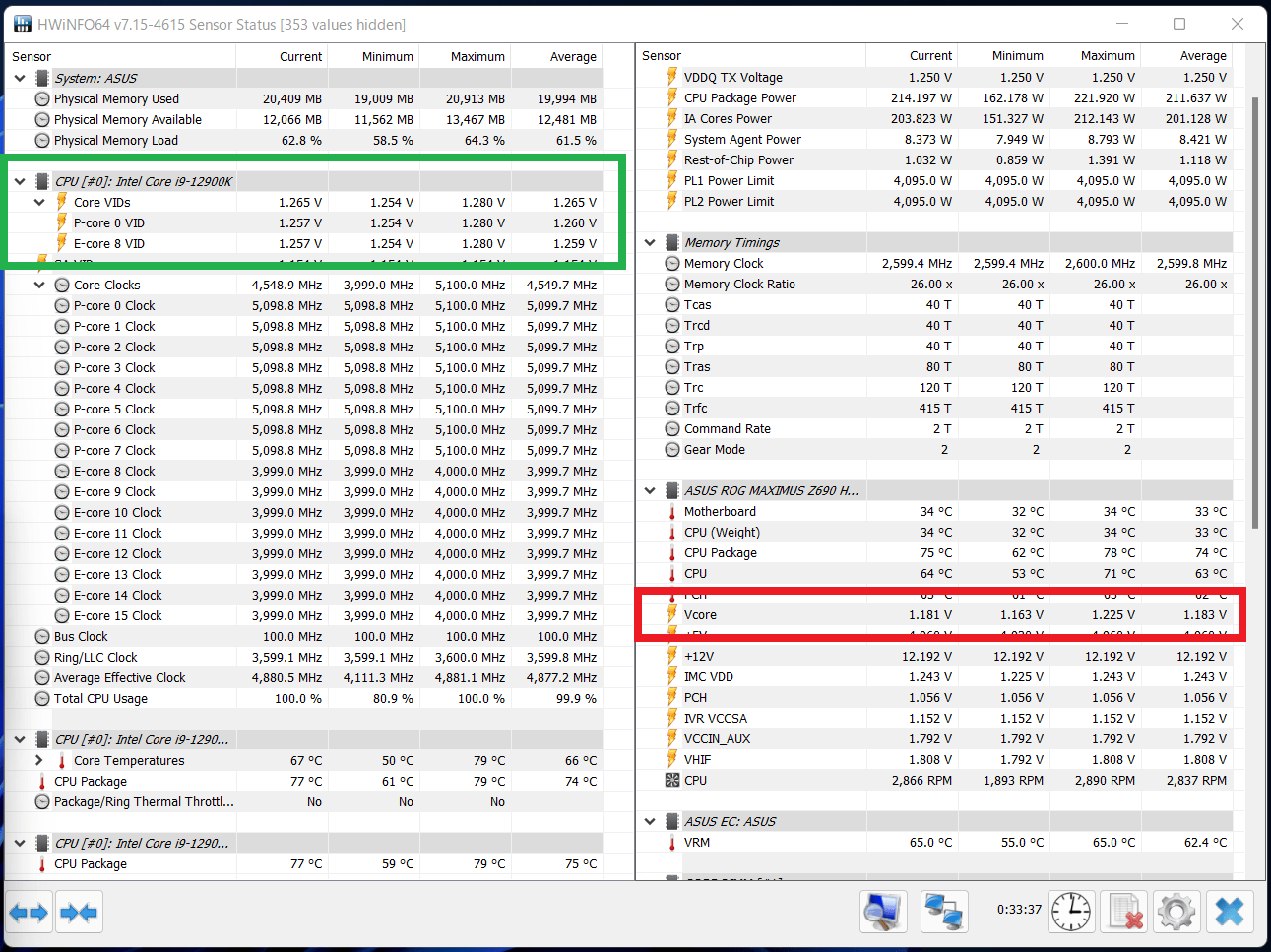The width and height of the screenshot is (1271, 952).
Task: Select the Gear Mode row
Action: click(935, 449)
